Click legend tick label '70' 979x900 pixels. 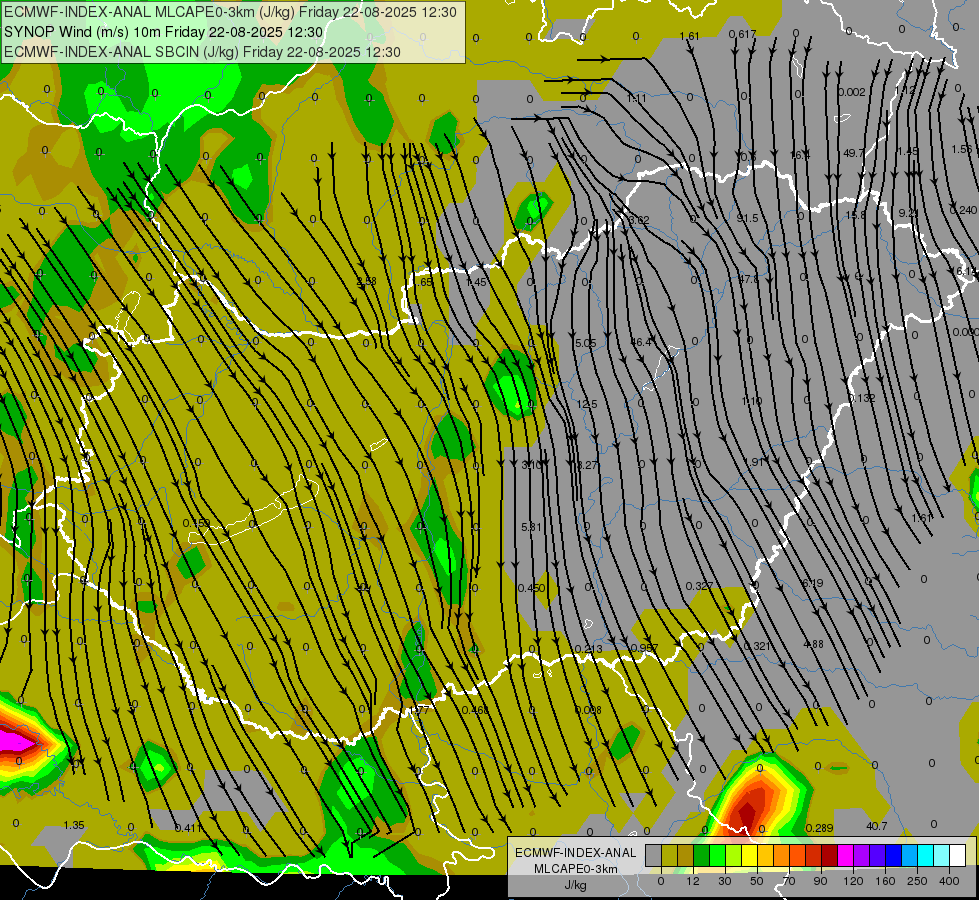(x=789, y=881)
